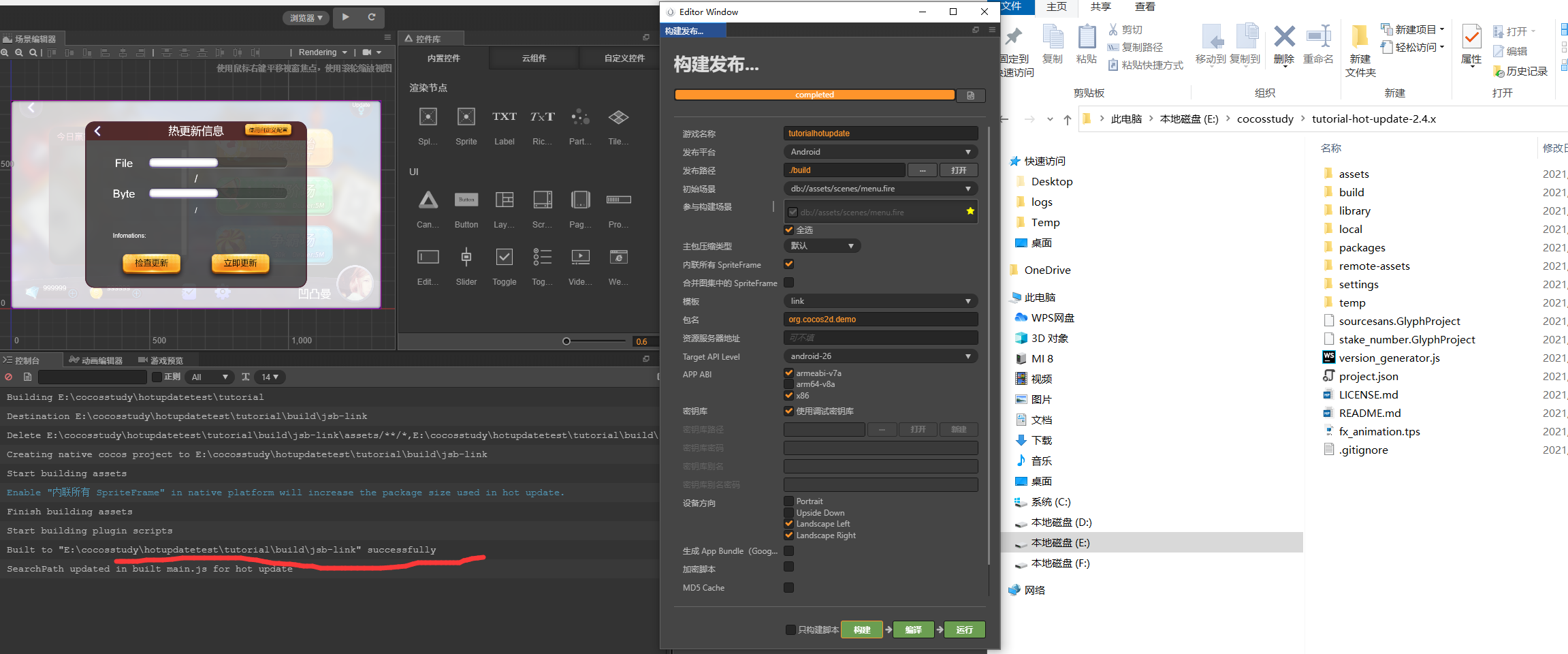Select the TiledMap node icon
Screen dimensions: 1568x654
(618, 117)
